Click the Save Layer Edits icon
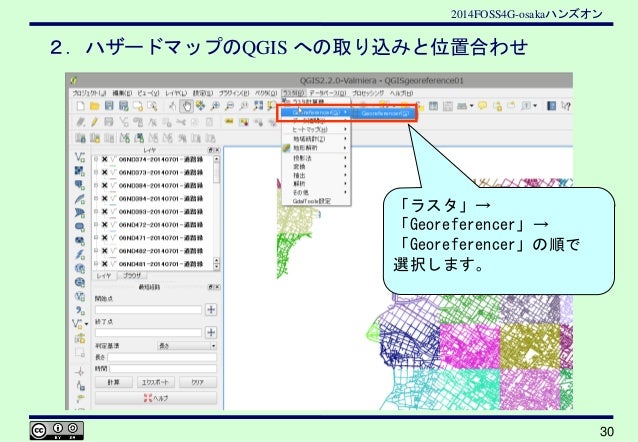Screen dimensions: 638x442 (109, 122)
